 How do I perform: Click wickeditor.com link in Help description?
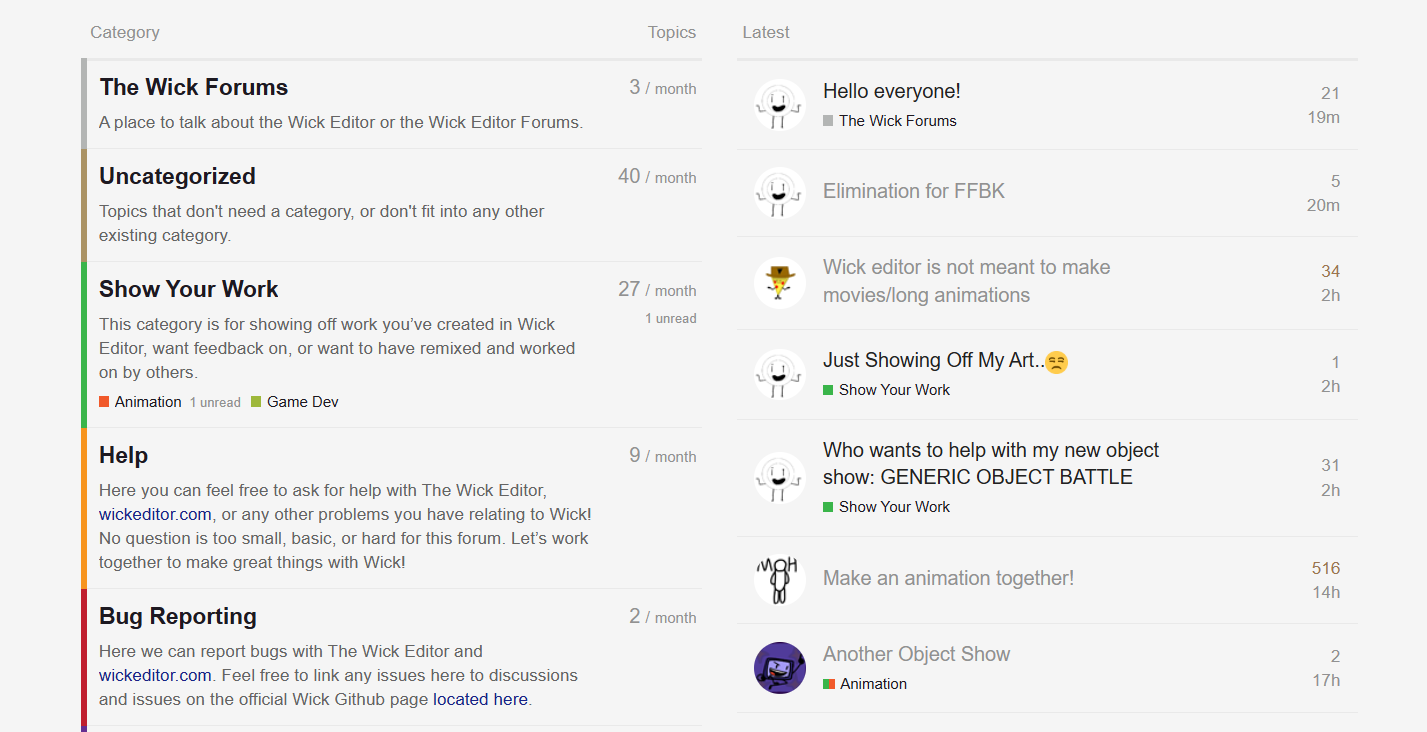(155, 514)
